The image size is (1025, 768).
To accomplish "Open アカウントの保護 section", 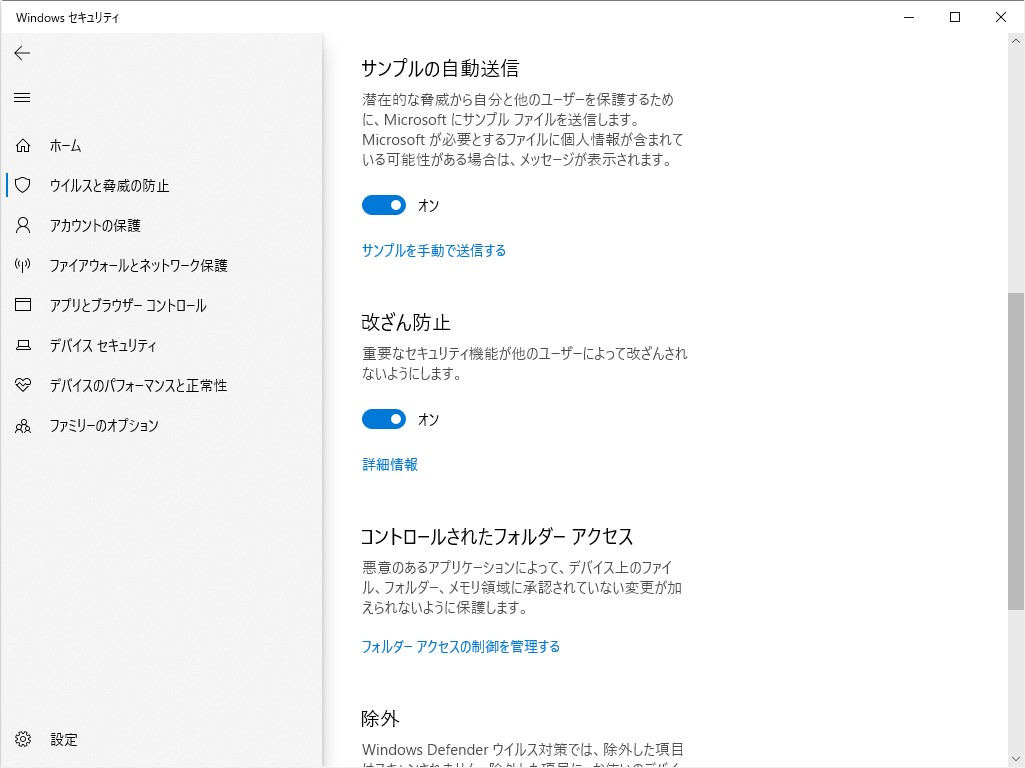I will pos(161,225).
